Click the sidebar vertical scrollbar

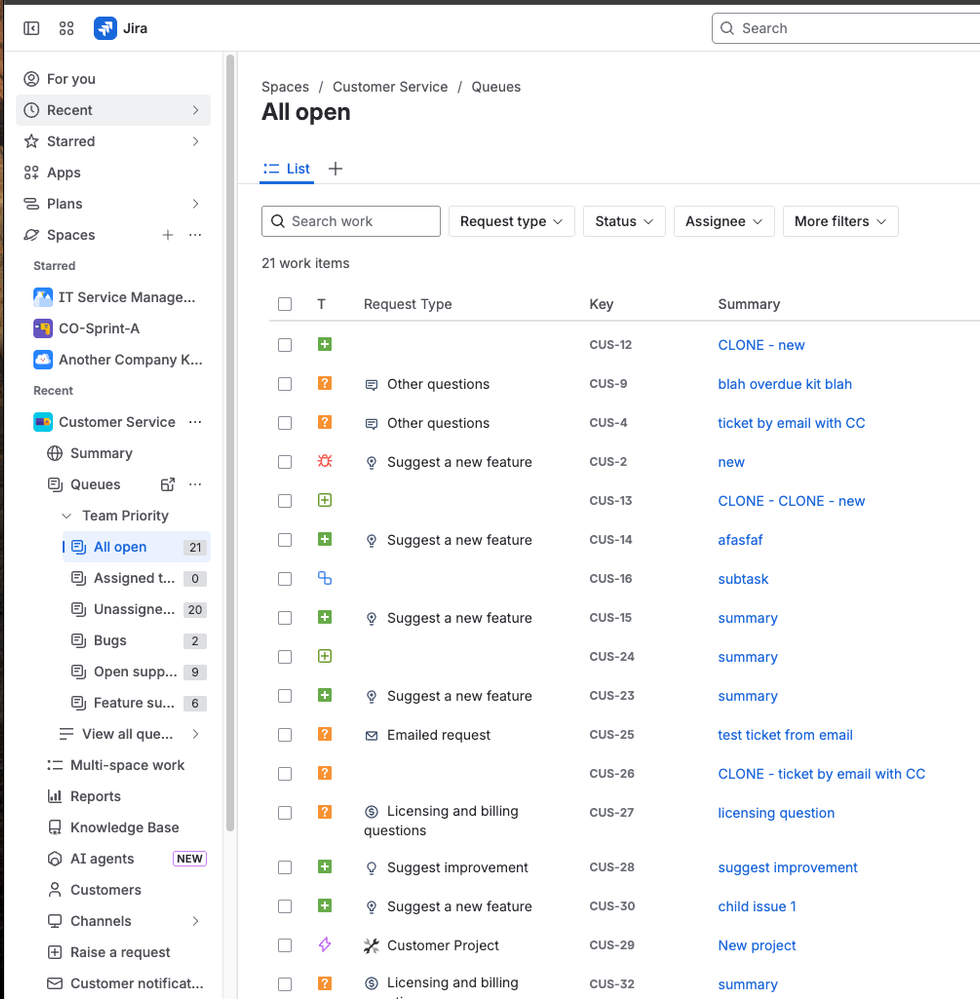230,443
